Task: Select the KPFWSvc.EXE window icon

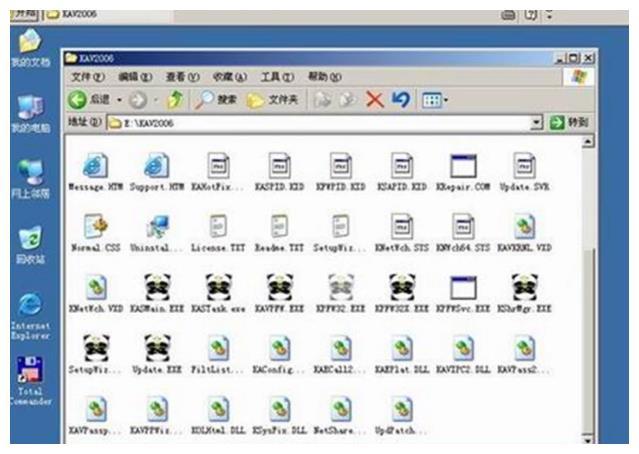Action: pyautogui.click(x=463, y=288)
